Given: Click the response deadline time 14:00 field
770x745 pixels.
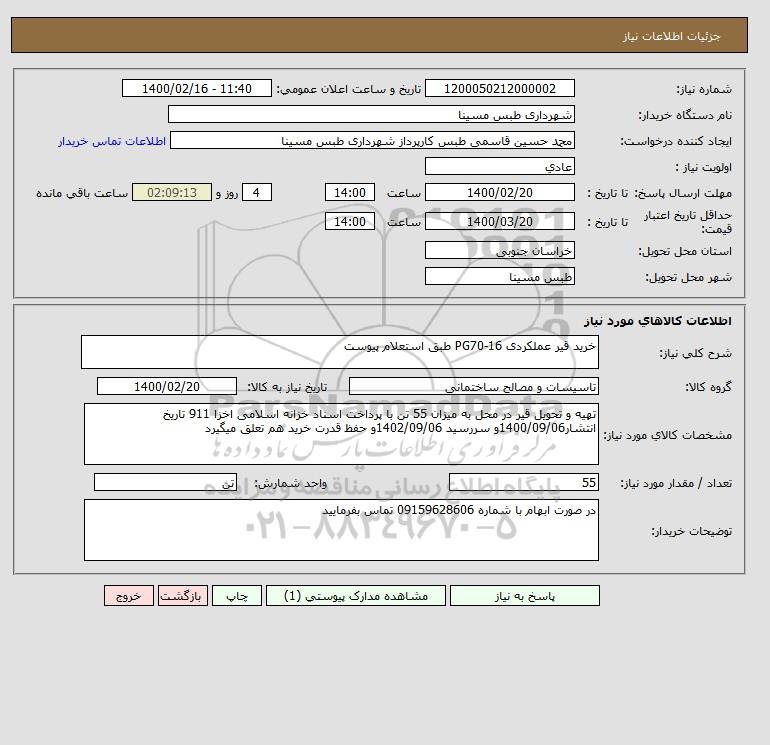Looking at the screenshot, I should click(x=350, y=193).
